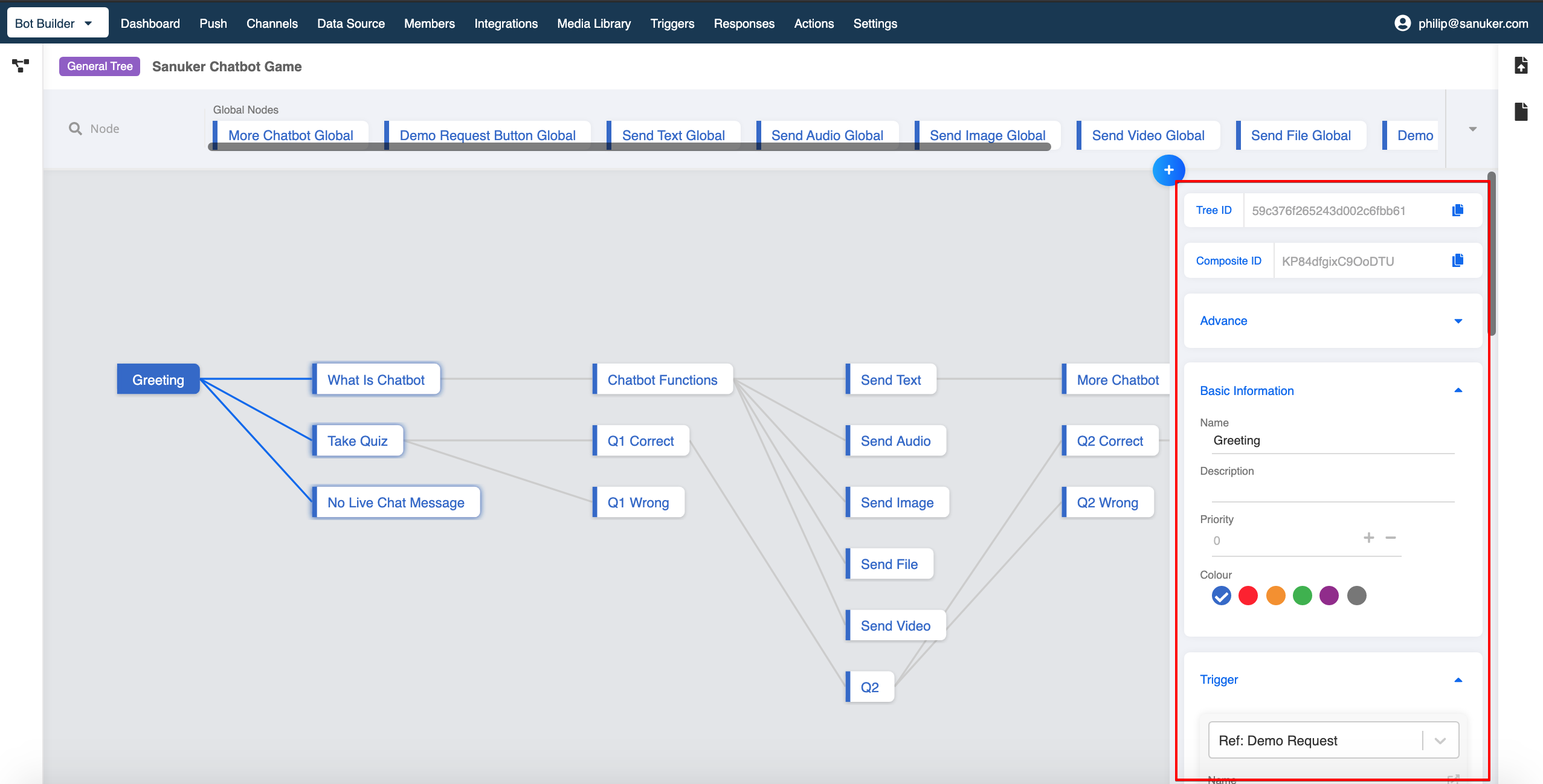
Task: Click the Name input field with Greeting
Action: click(1333, 441)
